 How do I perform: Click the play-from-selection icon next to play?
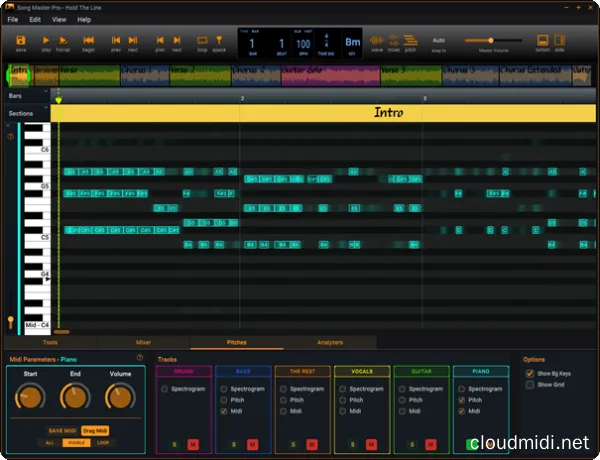pyautogui.click(x=63, y=41)
